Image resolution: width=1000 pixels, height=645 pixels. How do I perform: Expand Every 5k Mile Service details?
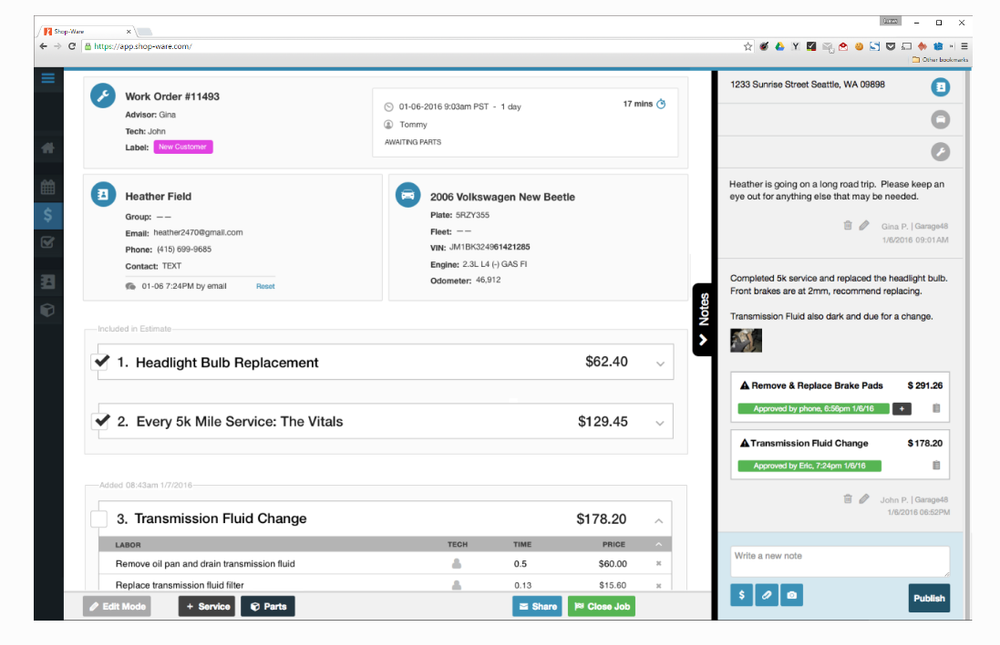click(660, 423)
